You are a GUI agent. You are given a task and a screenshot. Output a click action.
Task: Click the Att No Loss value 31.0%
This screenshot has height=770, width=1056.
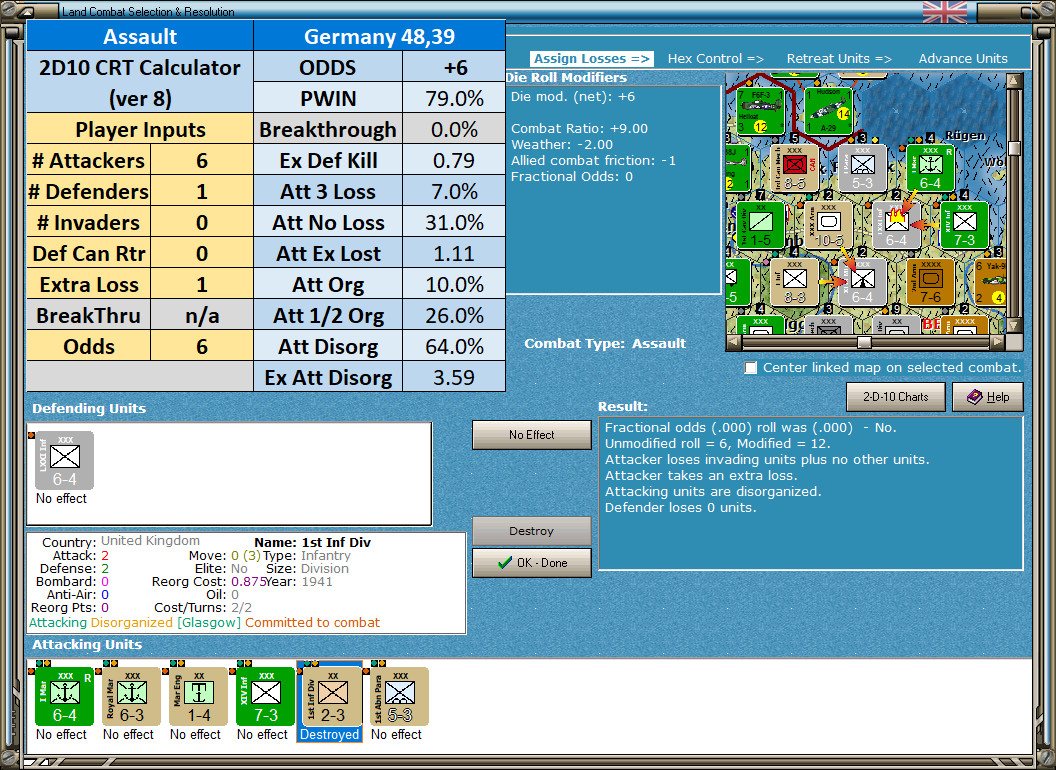coord(454,222)
